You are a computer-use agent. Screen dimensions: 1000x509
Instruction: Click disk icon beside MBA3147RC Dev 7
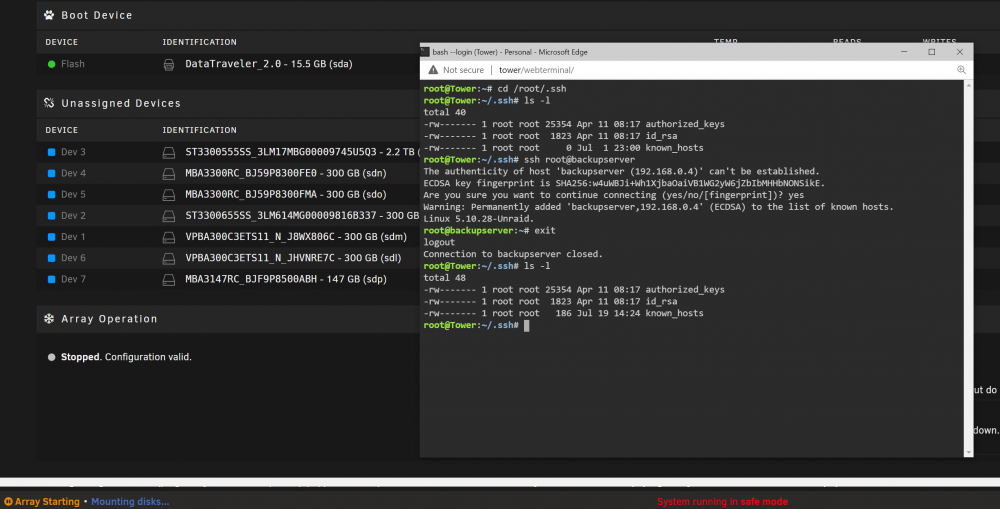pos(168,279)
